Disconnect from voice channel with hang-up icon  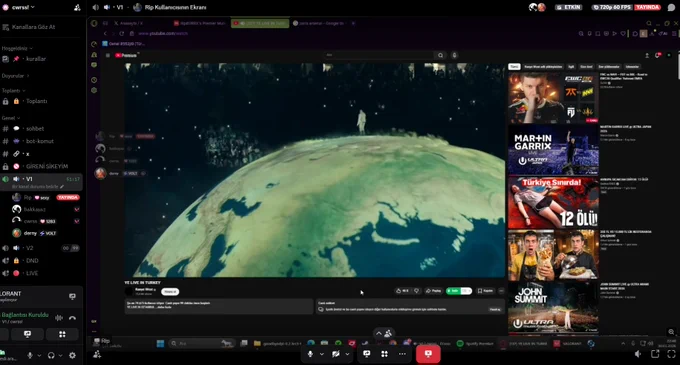pos(72,318)
